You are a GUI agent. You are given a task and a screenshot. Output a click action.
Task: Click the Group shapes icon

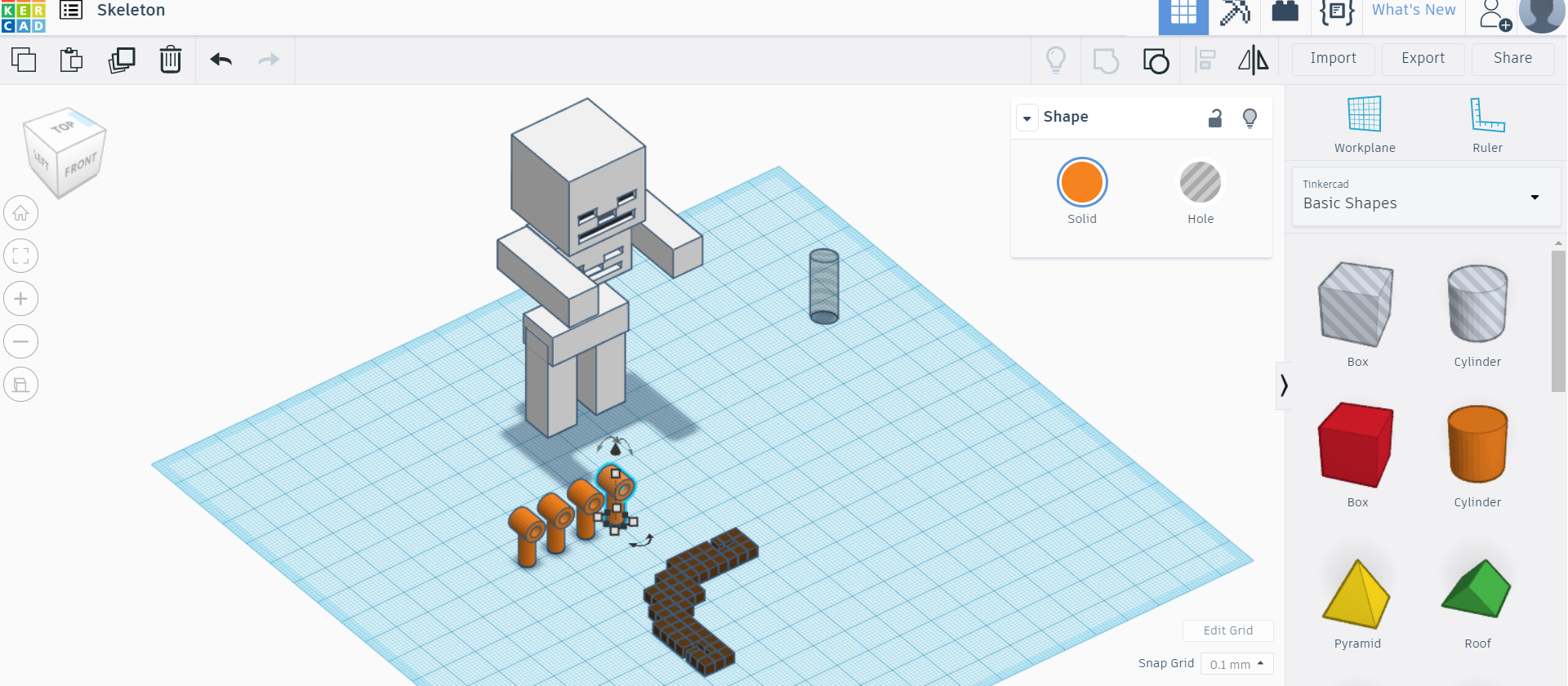1106,60
